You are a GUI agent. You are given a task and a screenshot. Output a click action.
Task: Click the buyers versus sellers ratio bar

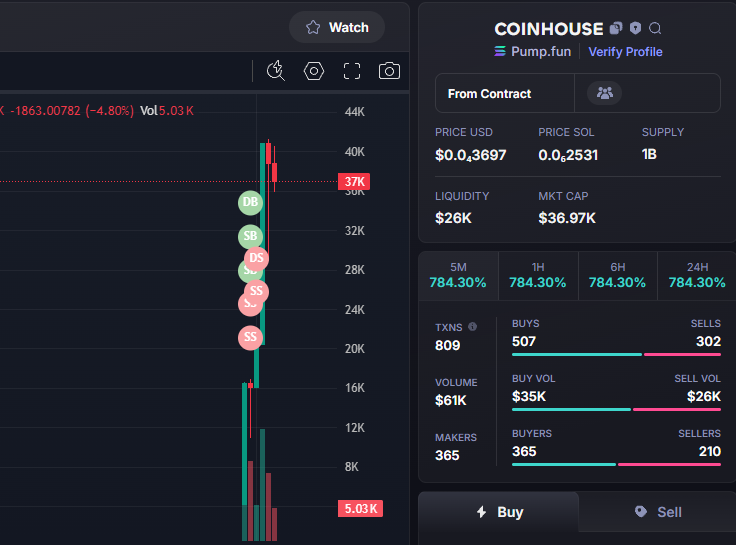click(616, 464)
